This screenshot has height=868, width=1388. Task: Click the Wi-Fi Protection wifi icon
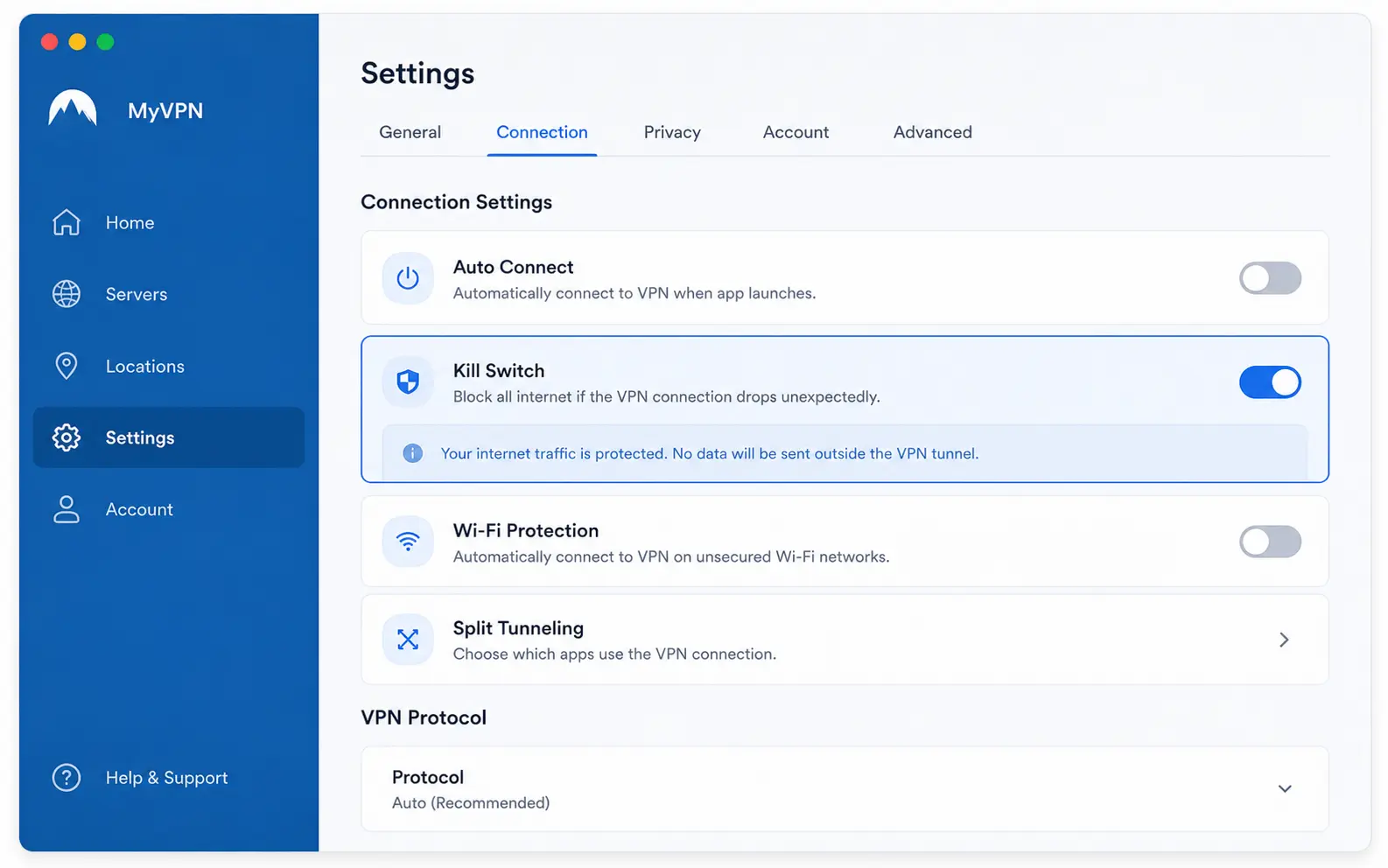[x=408, y=542]
